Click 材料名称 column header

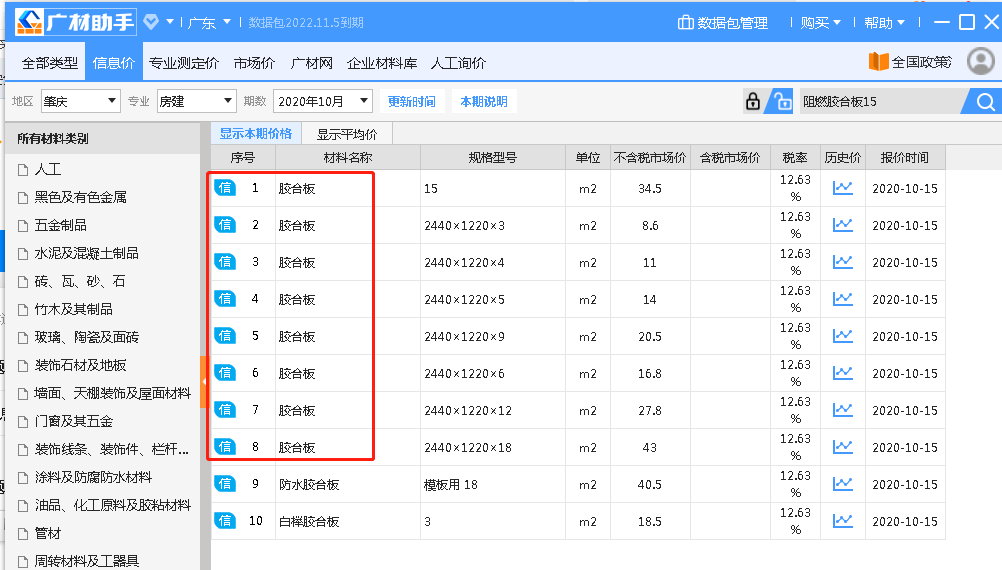coord(348,157)
